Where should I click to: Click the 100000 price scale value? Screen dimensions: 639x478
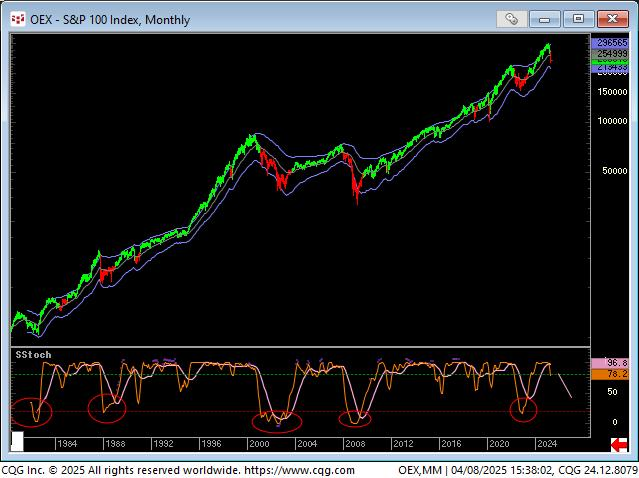(613, 121)
